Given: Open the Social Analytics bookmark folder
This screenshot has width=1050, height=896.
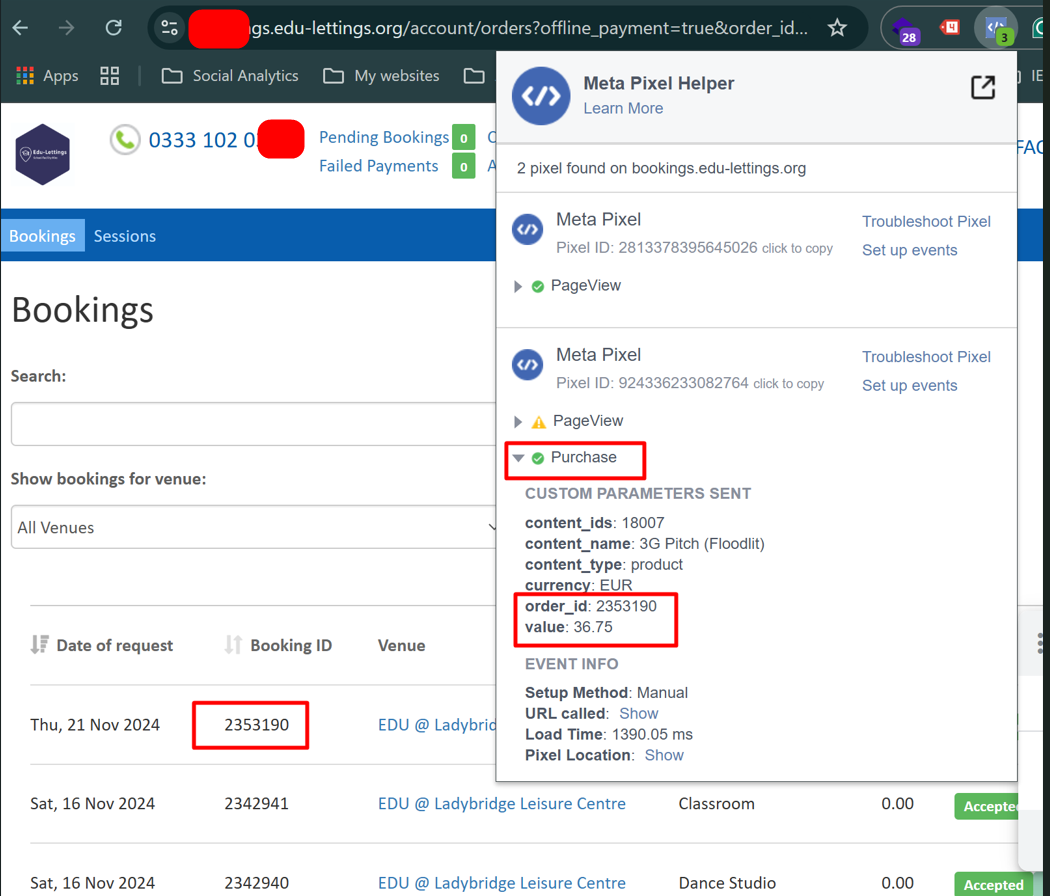Looking at the screenshot, I should pos(230,76).
